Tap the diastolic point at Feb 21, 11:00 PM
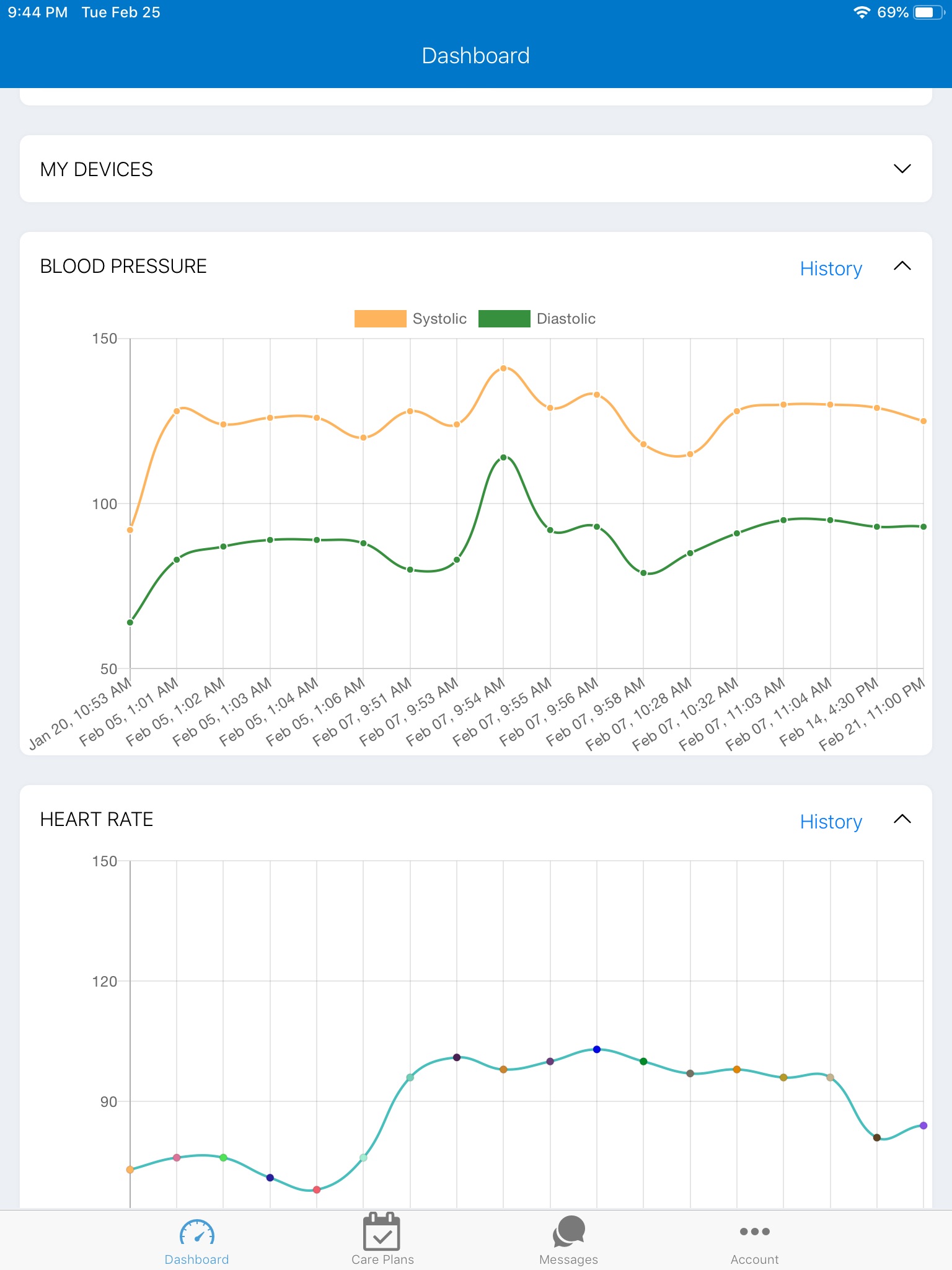The width and height of the screenshot is (952, 1270). 923,527
